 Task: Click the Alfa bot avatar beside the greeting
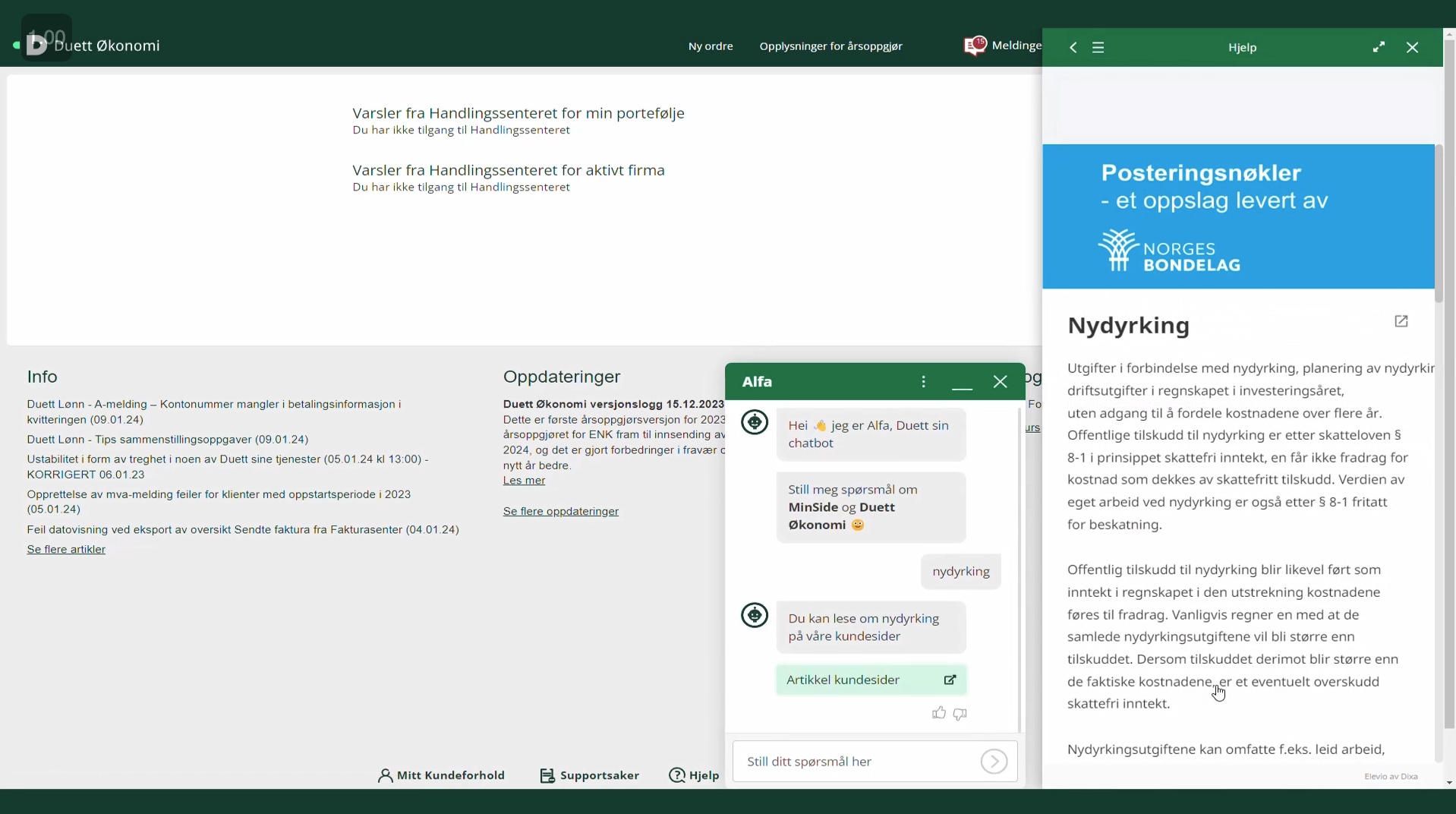tap(755, 422)
